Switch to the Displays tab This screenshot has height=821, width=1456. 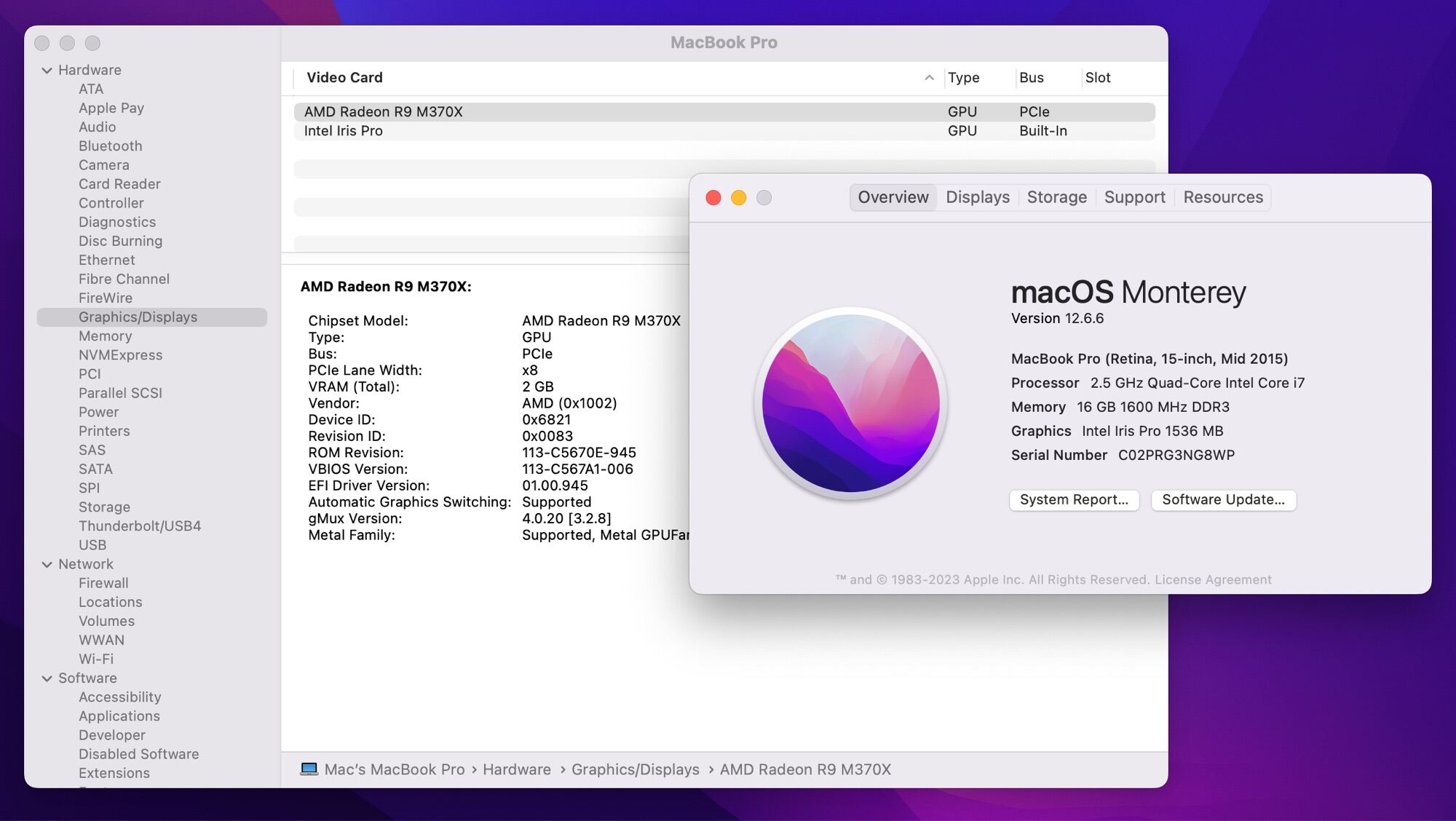click(978, 197)
